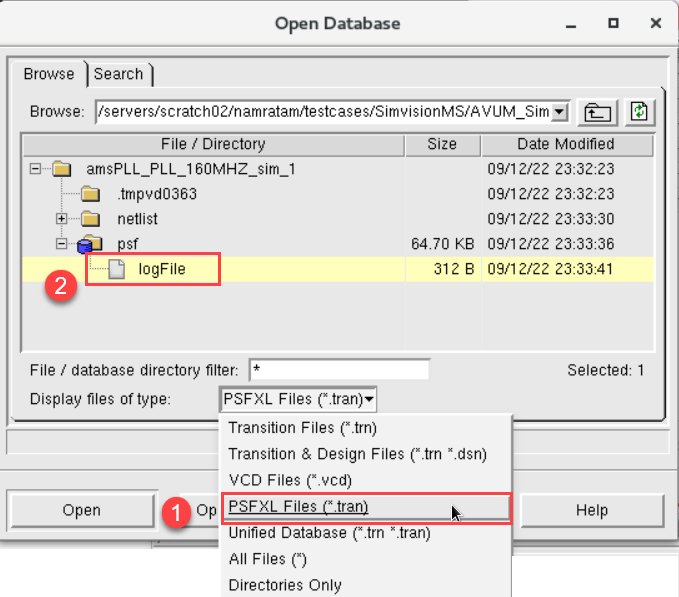Open the Browse path history dropdown arrow
The width and height of the screenshot is (679, 597).
(559, 112)
